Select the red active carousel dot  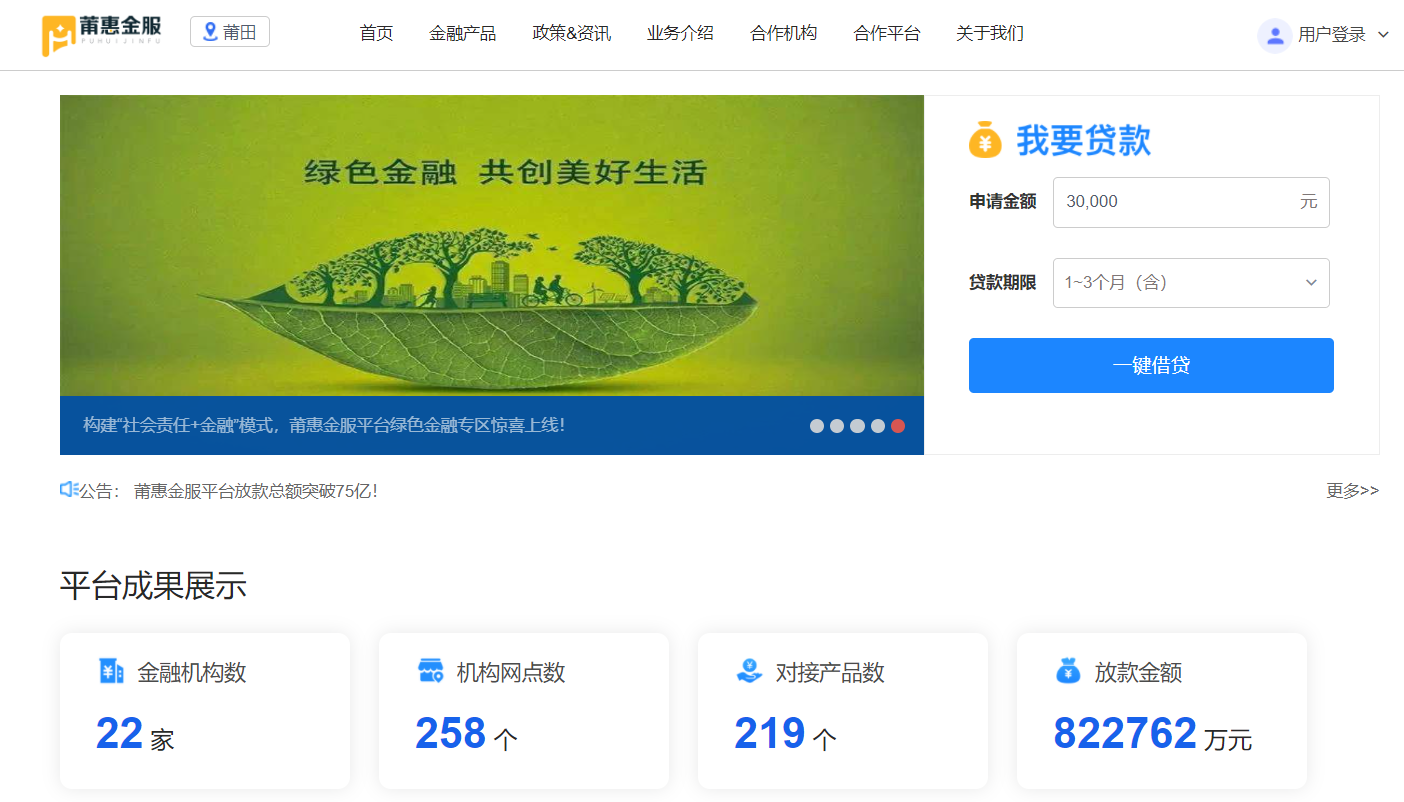[x=898, y=426]
